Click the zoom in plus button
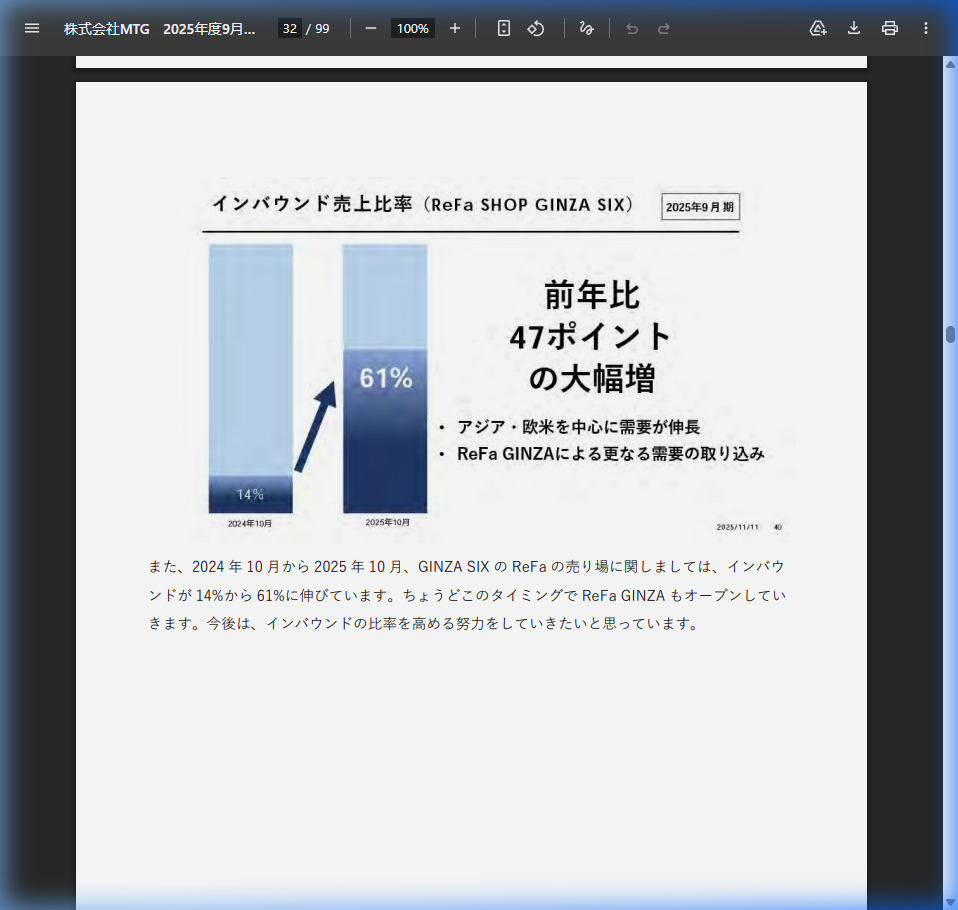The height and width of the screenshot is (910, 958). tap(455, 28)
